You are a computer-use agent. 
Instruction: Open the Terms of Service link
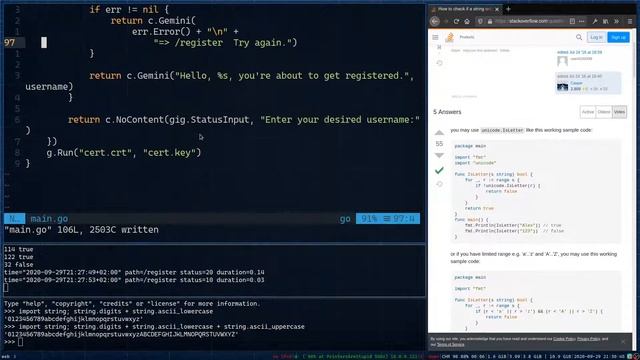click(450, 345)
